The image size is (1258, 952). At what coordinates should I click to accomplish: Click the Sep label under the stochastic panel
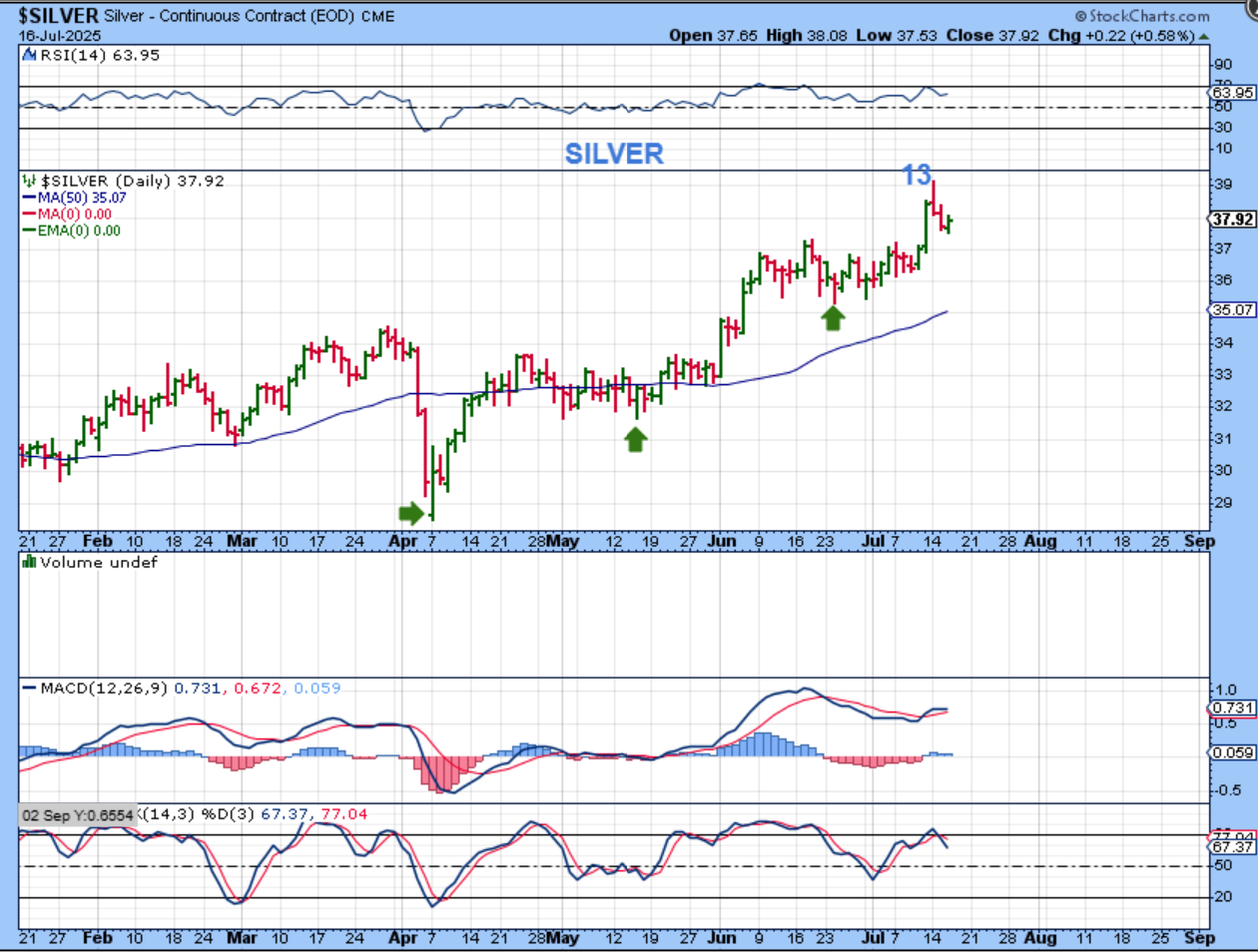click(1199, 938)
